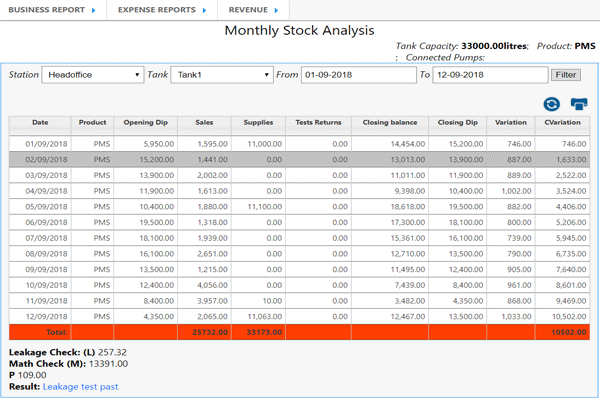The image size is (600, 400).
Task: Click the Filter button
Action: pyautogui.click(x=566, y=75)
